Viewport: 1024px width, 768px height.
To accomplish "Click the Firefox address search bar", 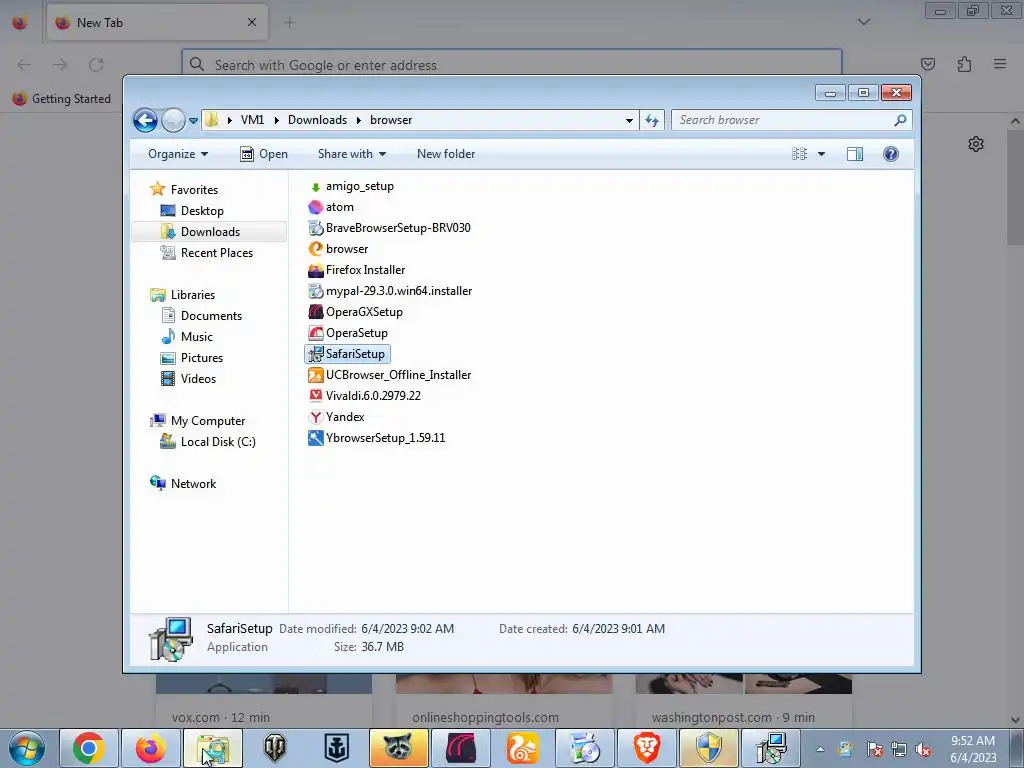I will [x=512, y=65].
